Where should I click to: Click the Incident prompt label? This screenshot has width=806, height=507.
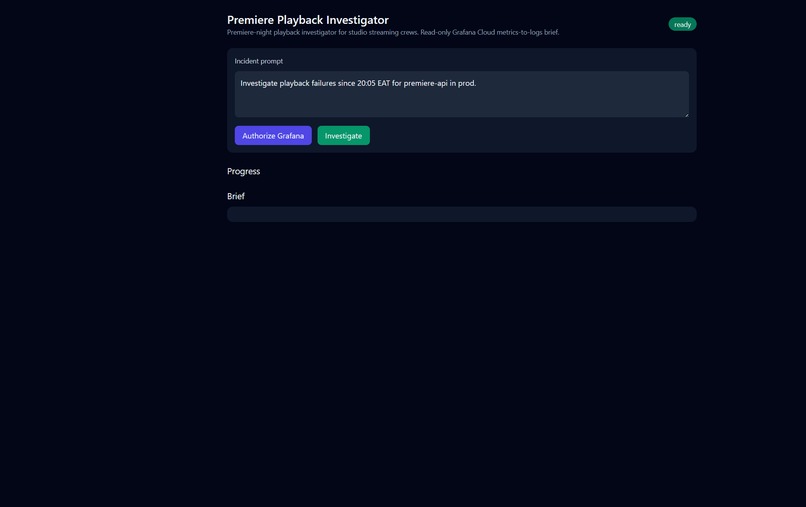click(x=259, y=61)
